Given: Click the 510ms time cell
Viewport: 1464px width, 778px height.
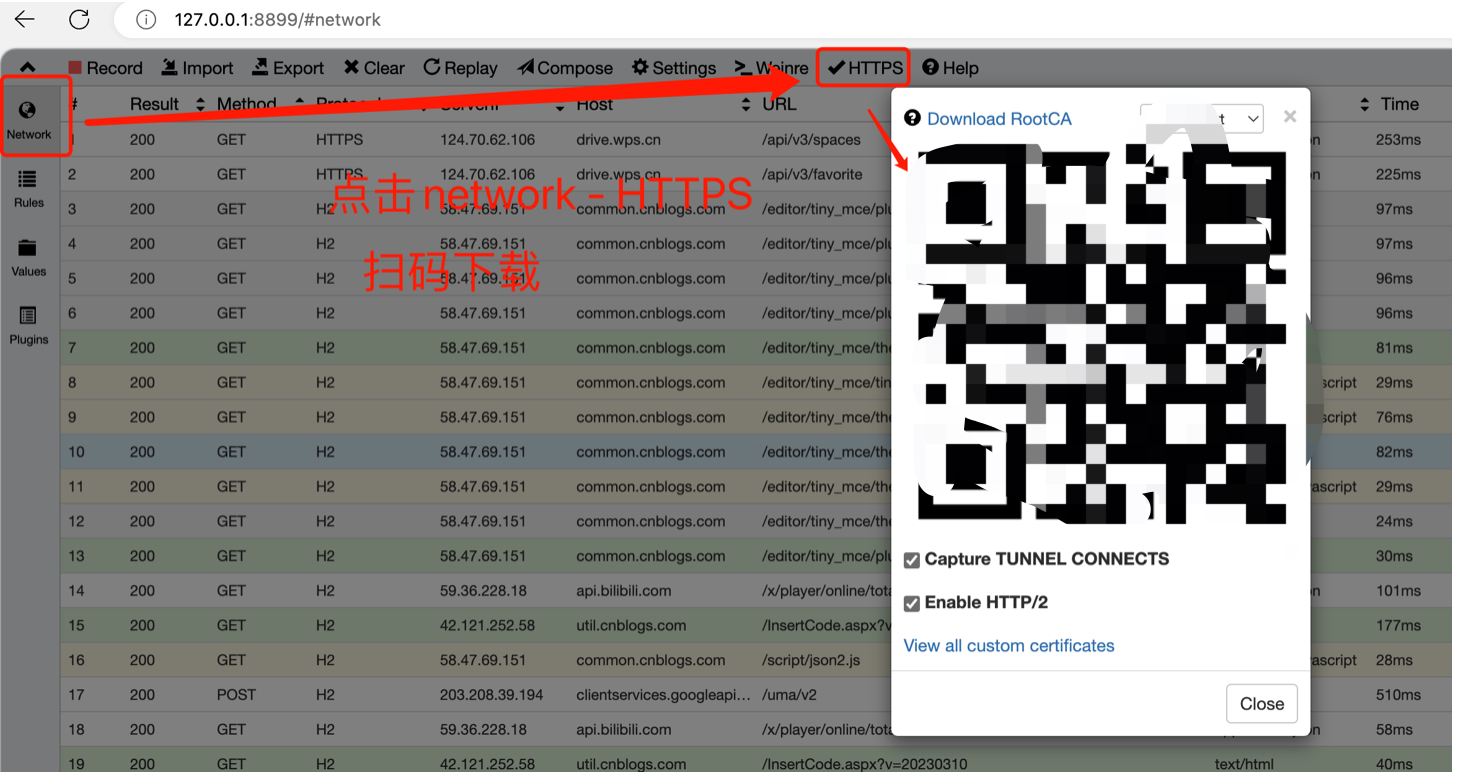Looking at the screenshot, I should [x=1398, y=695].
